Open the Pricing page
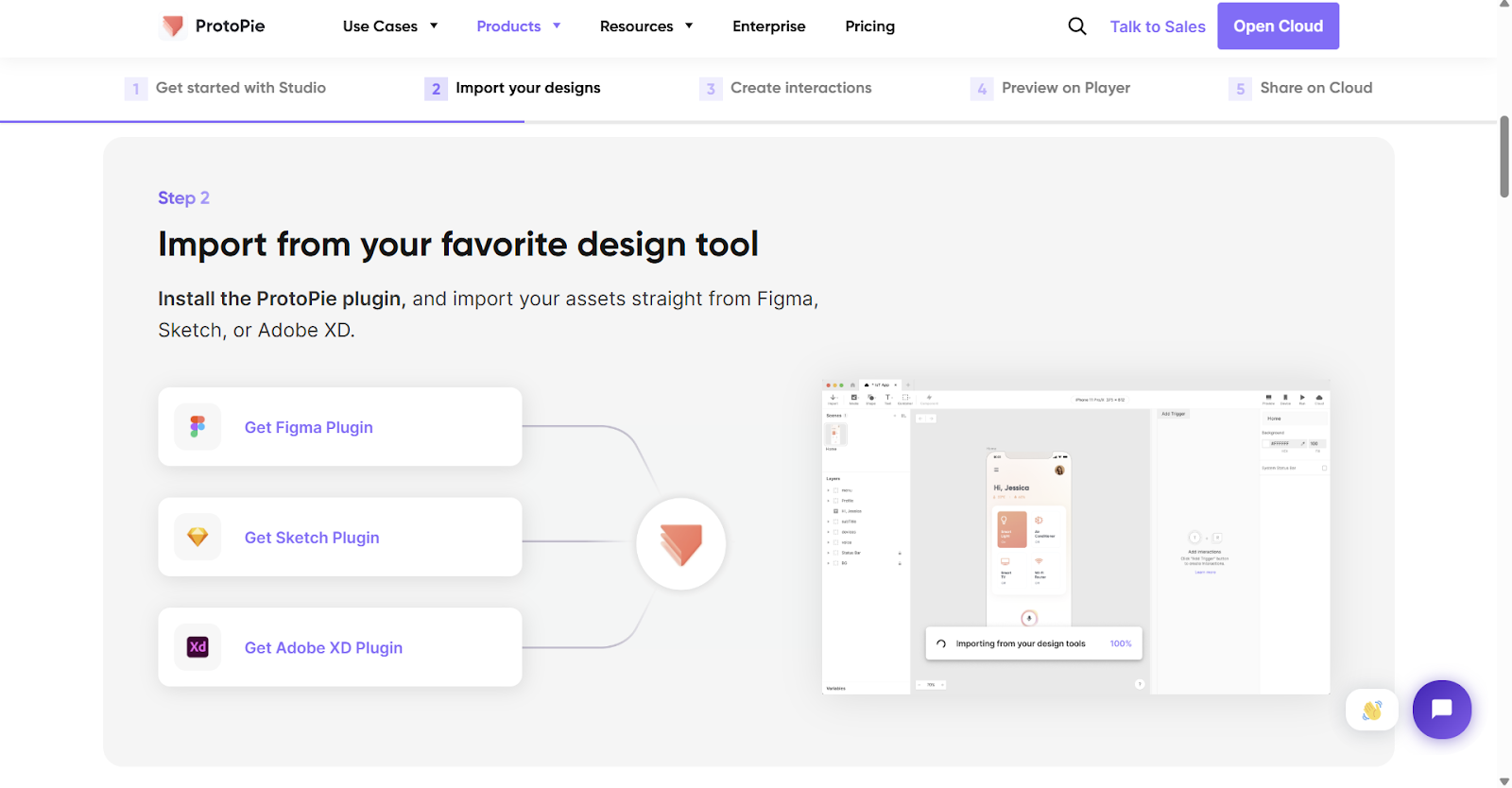The width and height of the screenshot is (1512, 788). [869, 26]
